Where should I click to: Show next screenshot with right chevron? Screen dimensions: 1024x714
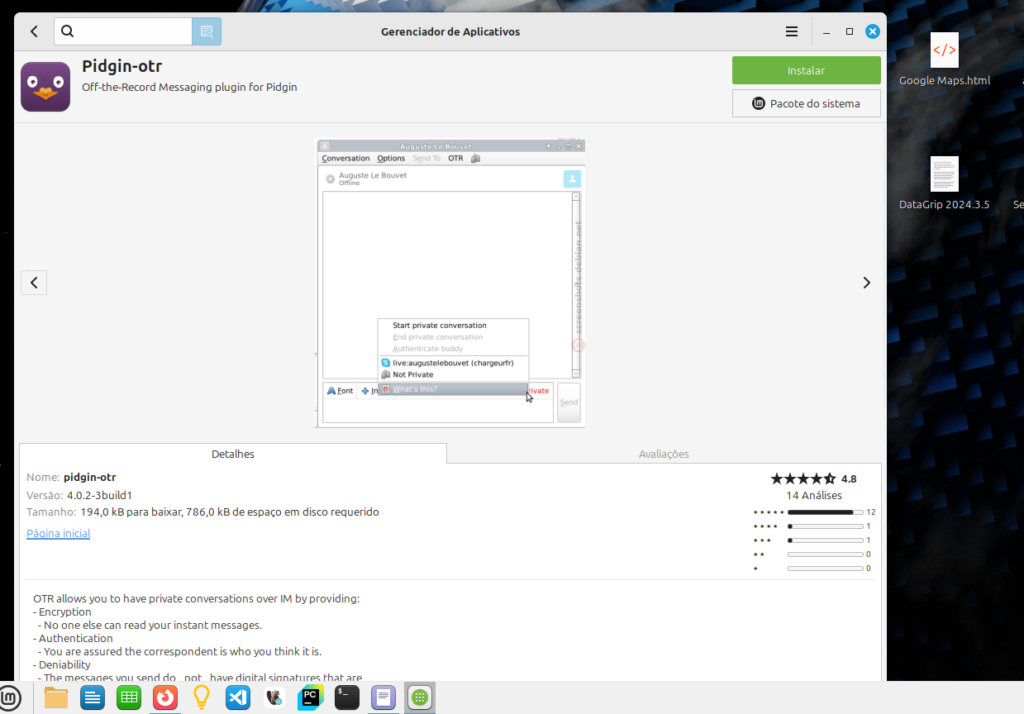866,283
